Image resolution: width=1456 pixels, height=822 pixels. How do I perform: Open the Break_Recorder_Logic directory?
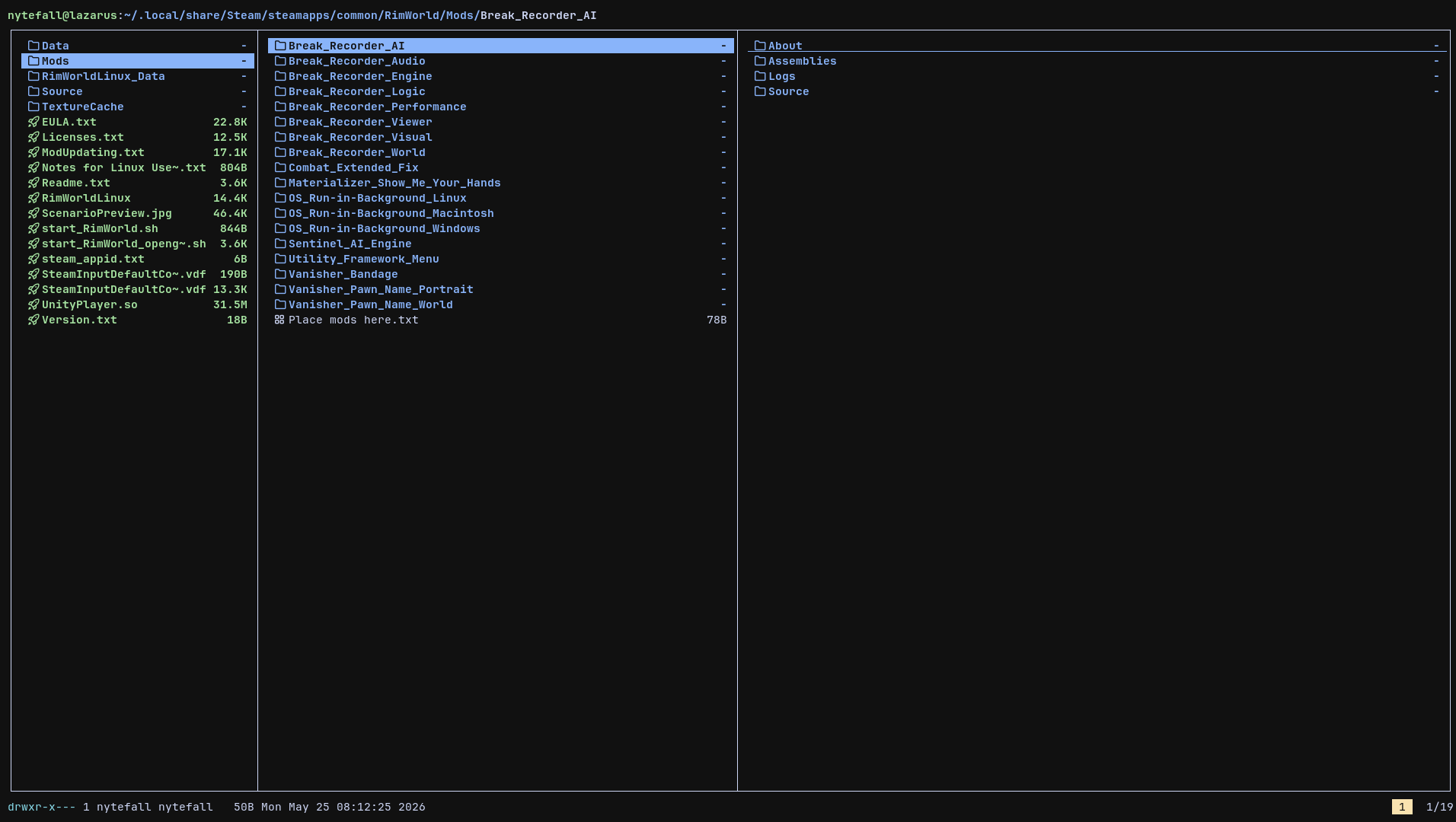[x=501, y=91]
